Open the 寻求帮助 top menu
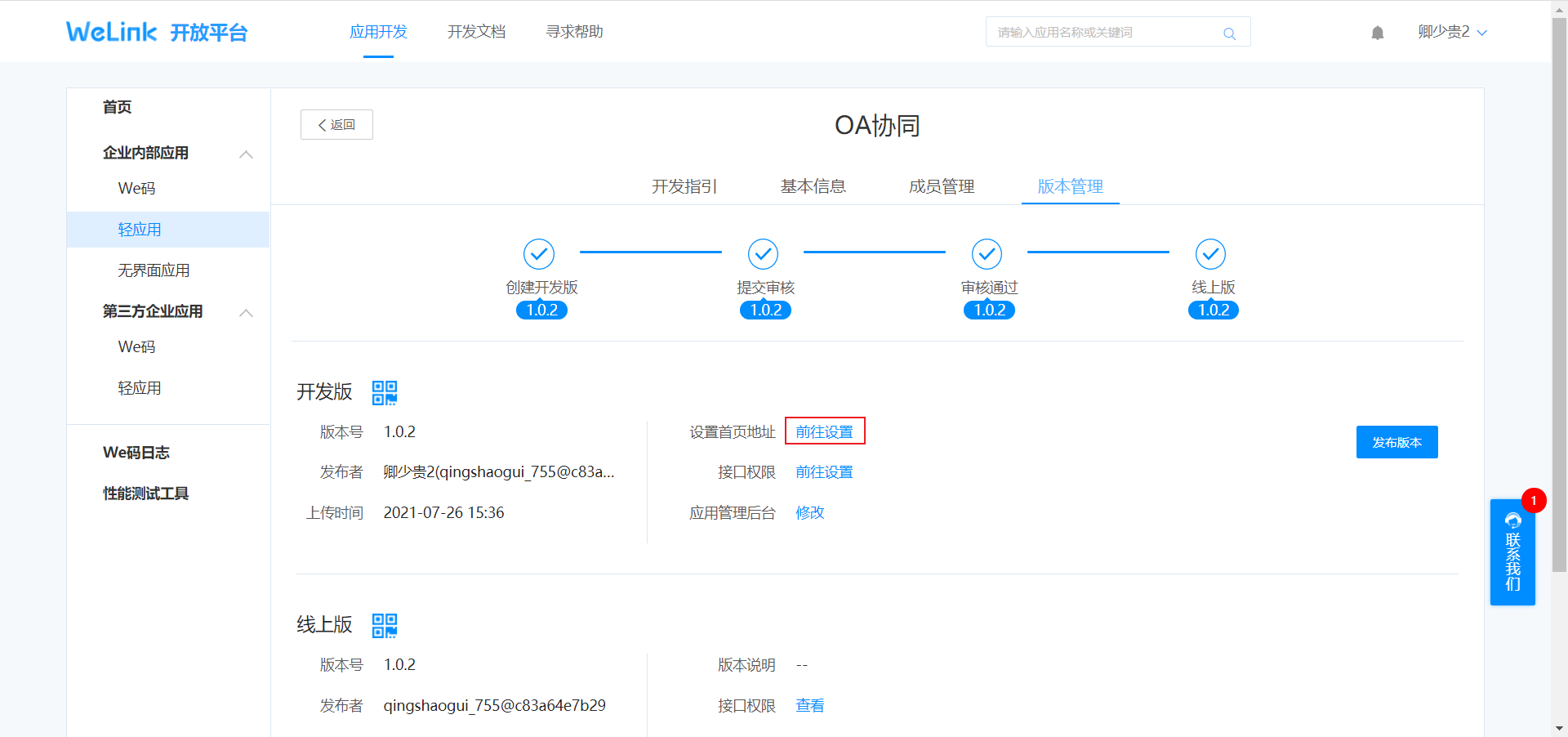 pos(575,32)
